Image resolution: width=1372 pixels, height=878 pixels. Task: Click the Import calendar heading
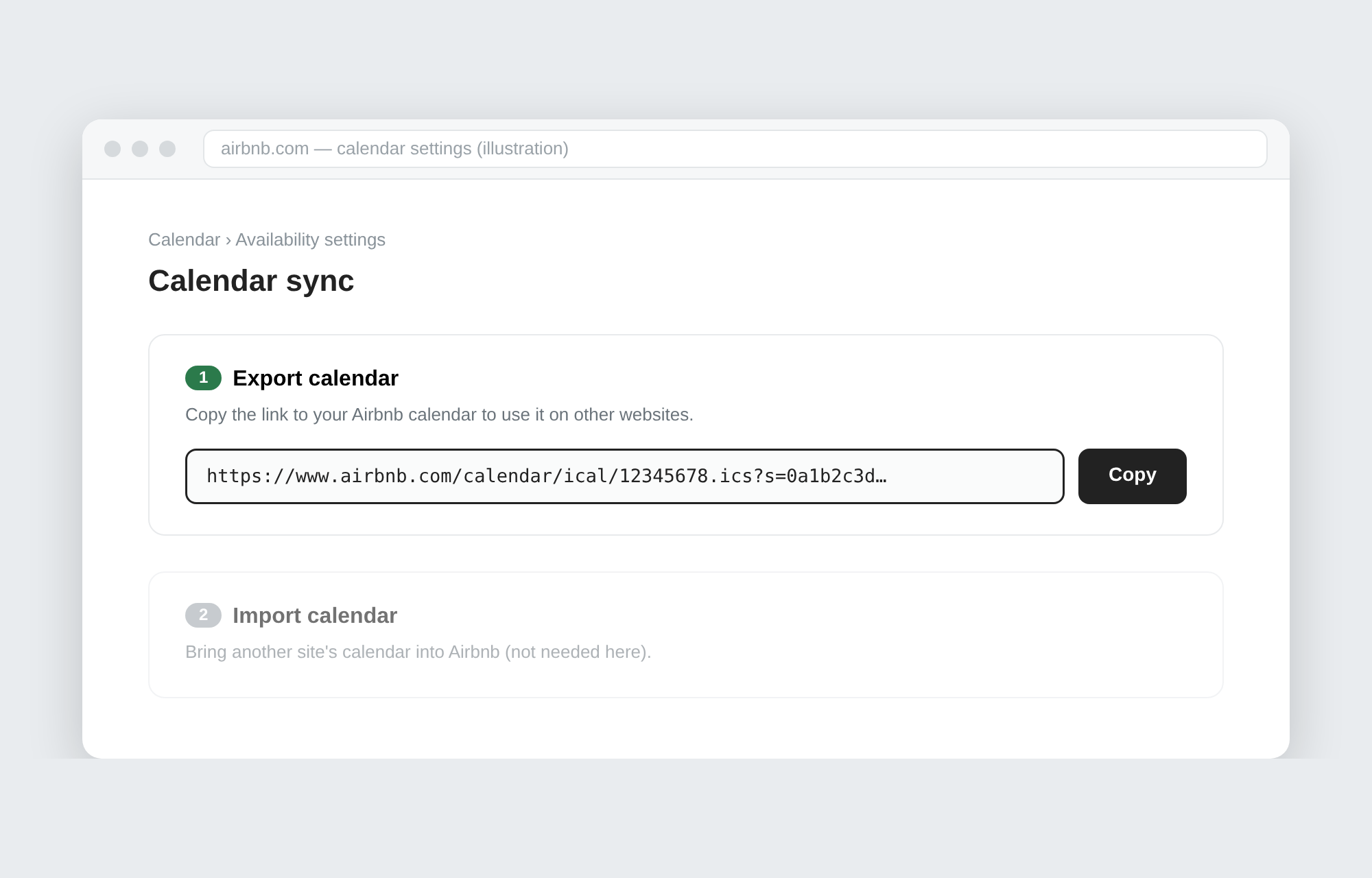315,615
